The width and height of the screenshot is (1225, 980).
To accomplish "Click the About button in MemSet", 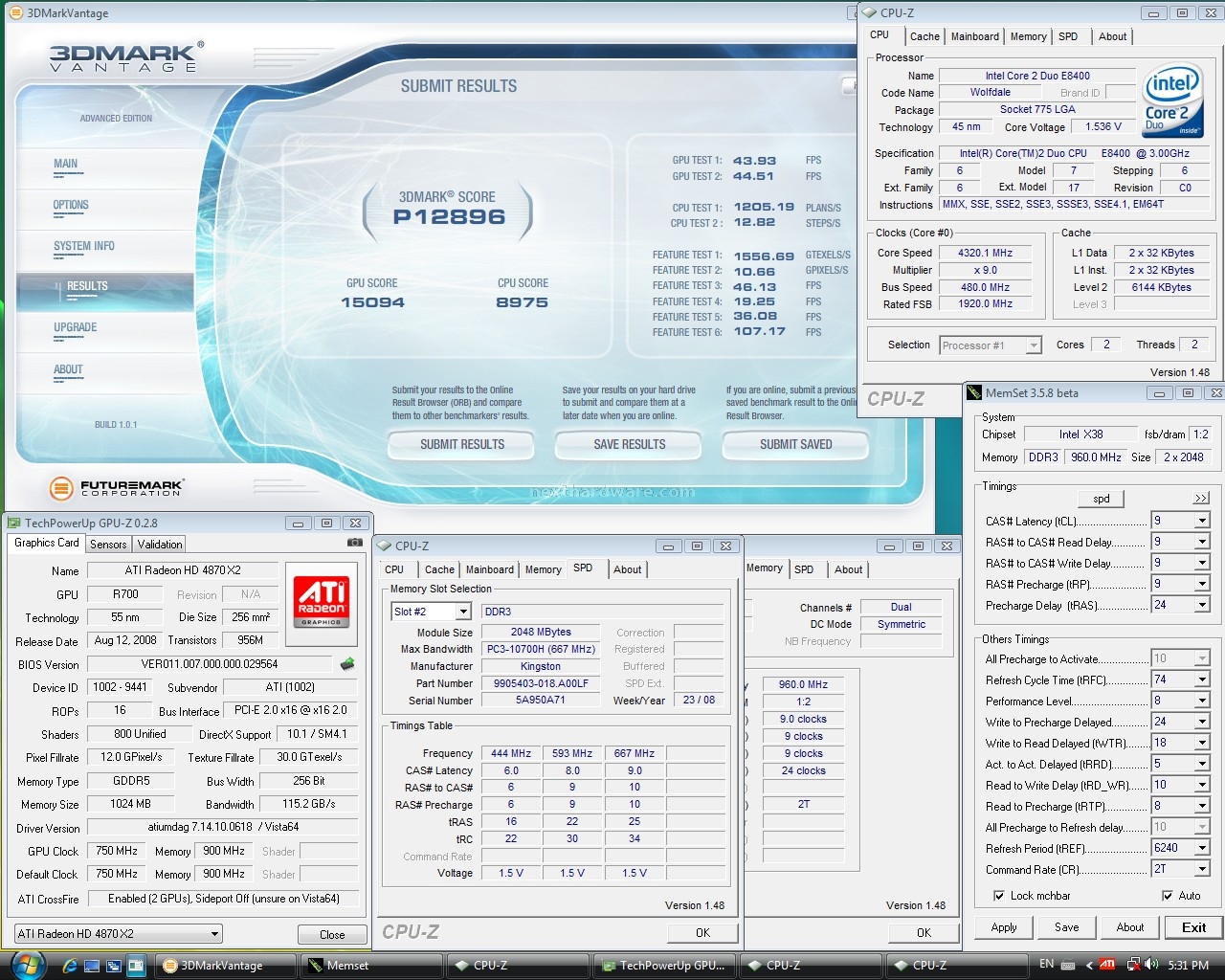I will coord(1130,927).
